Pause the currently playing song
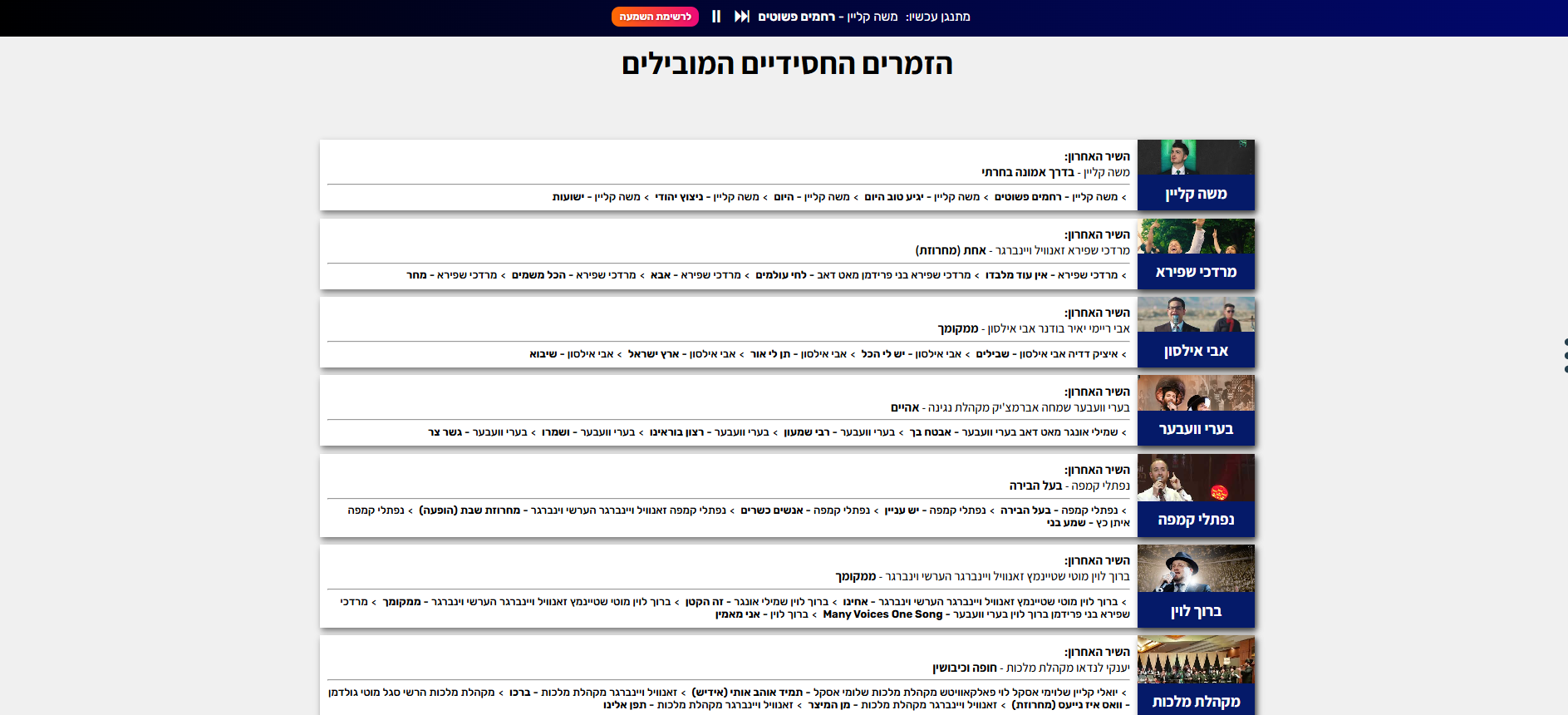 [716, 17]
